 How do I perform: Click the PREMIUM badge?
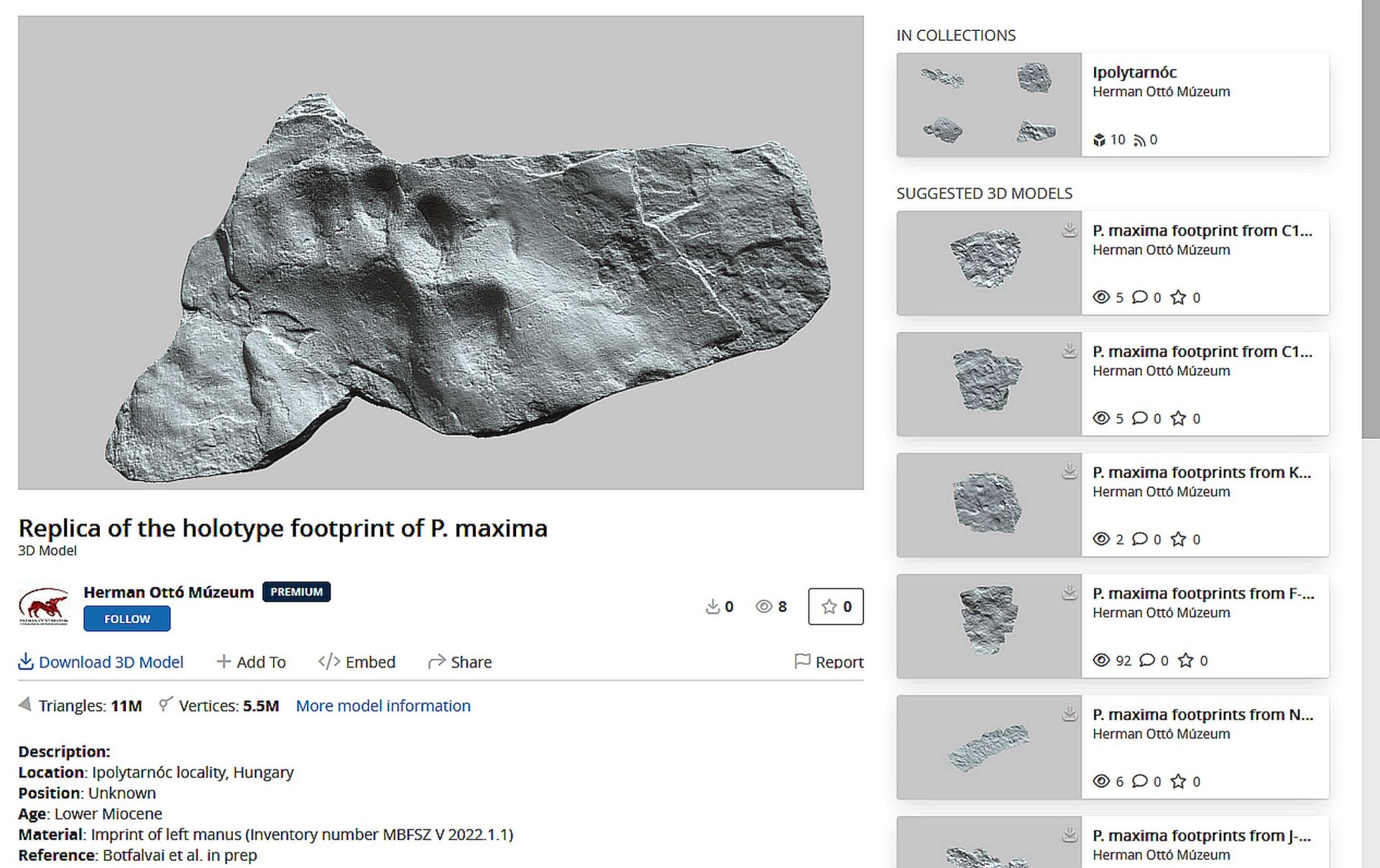tap(296, 592)
